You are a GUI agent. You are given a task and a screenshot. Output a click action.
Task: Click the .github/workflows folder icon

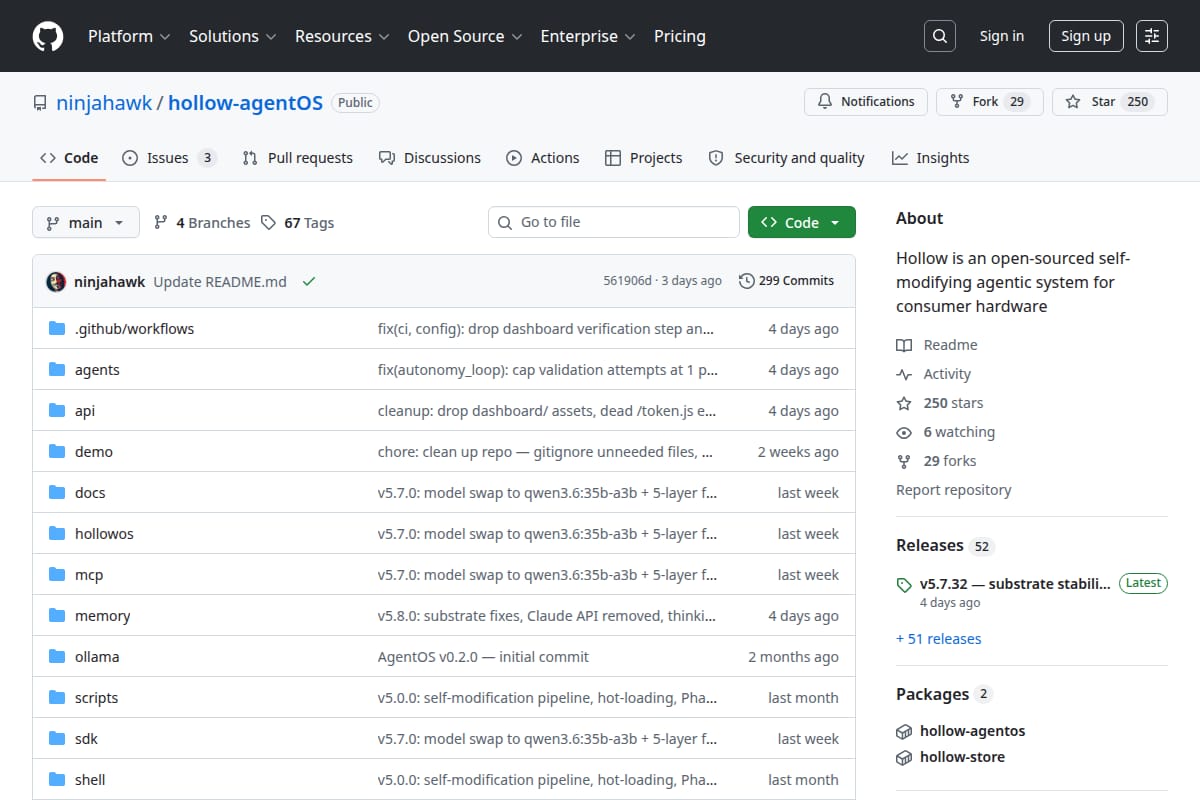coord(57,329)
